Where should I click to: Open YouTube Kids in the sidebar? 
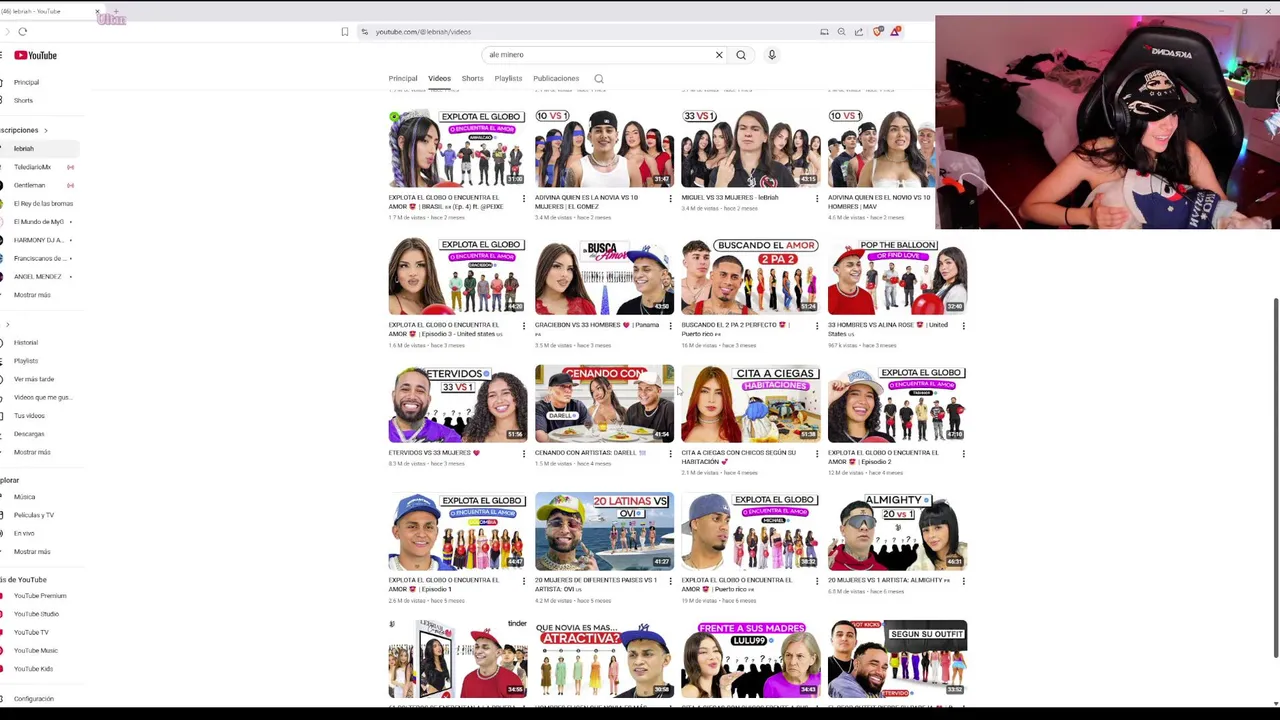coord(33,669)
